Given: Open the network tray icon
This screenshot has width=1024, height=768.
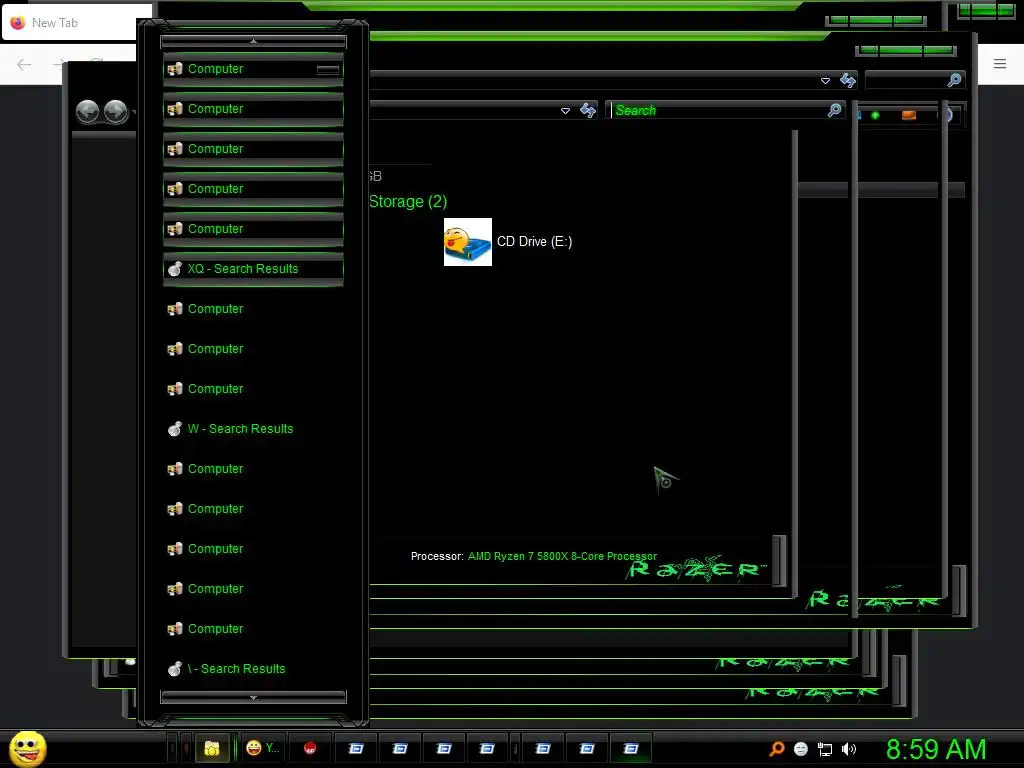Looking at the screenshot, I should coord(825,749).
